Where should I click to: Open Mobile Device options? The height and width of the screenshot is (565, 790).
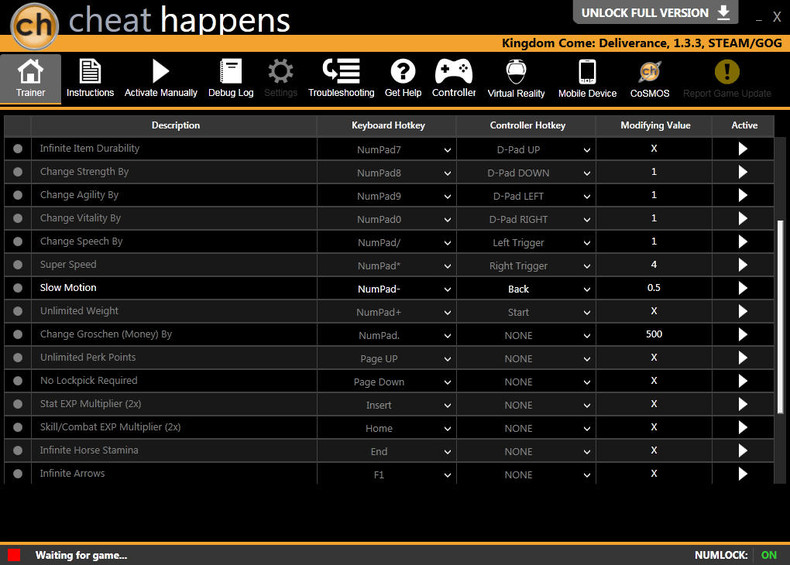[587, 79]
